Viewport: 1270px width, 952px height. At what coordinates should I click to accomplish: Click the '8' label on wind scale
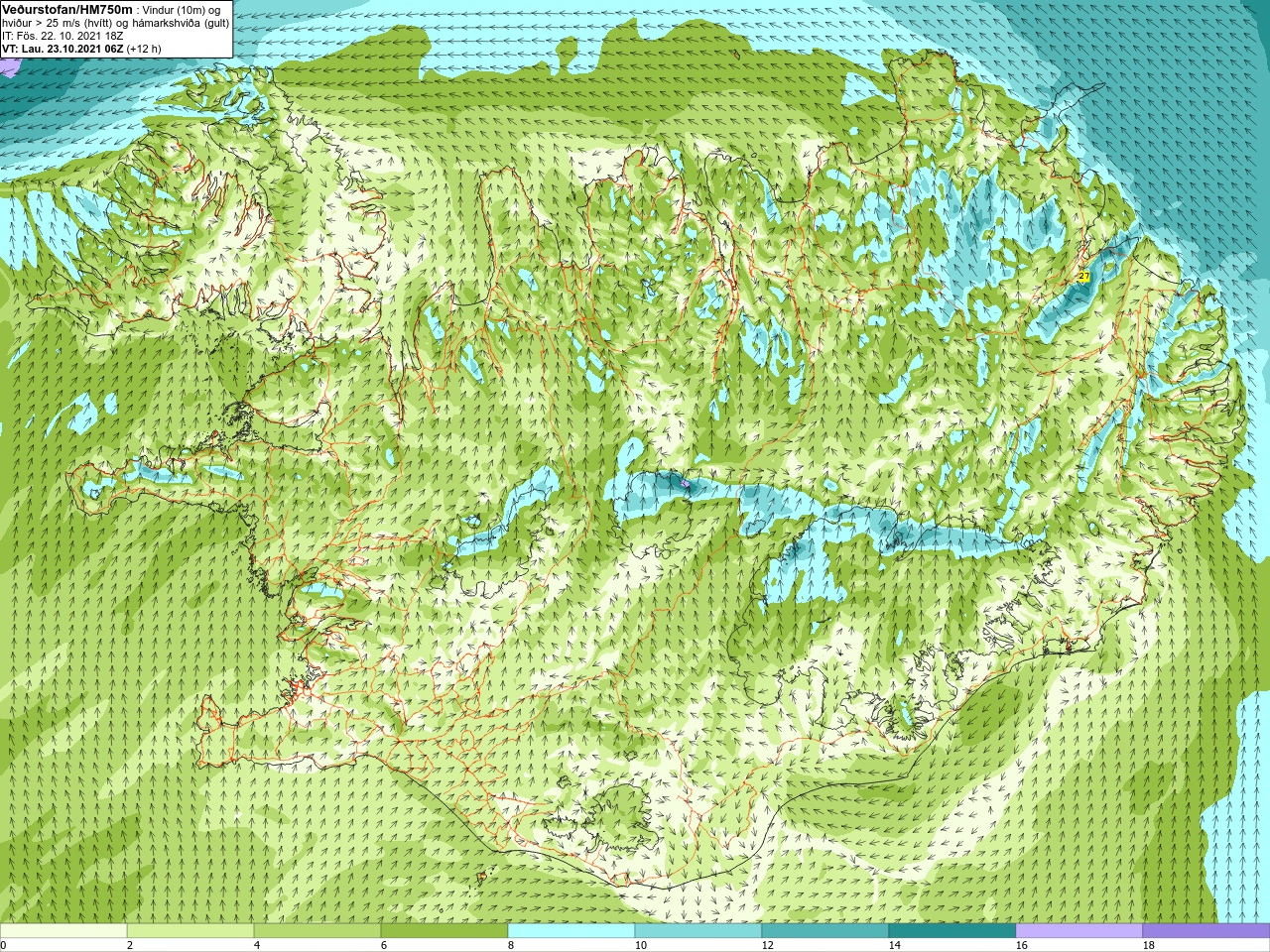(511, 945)
